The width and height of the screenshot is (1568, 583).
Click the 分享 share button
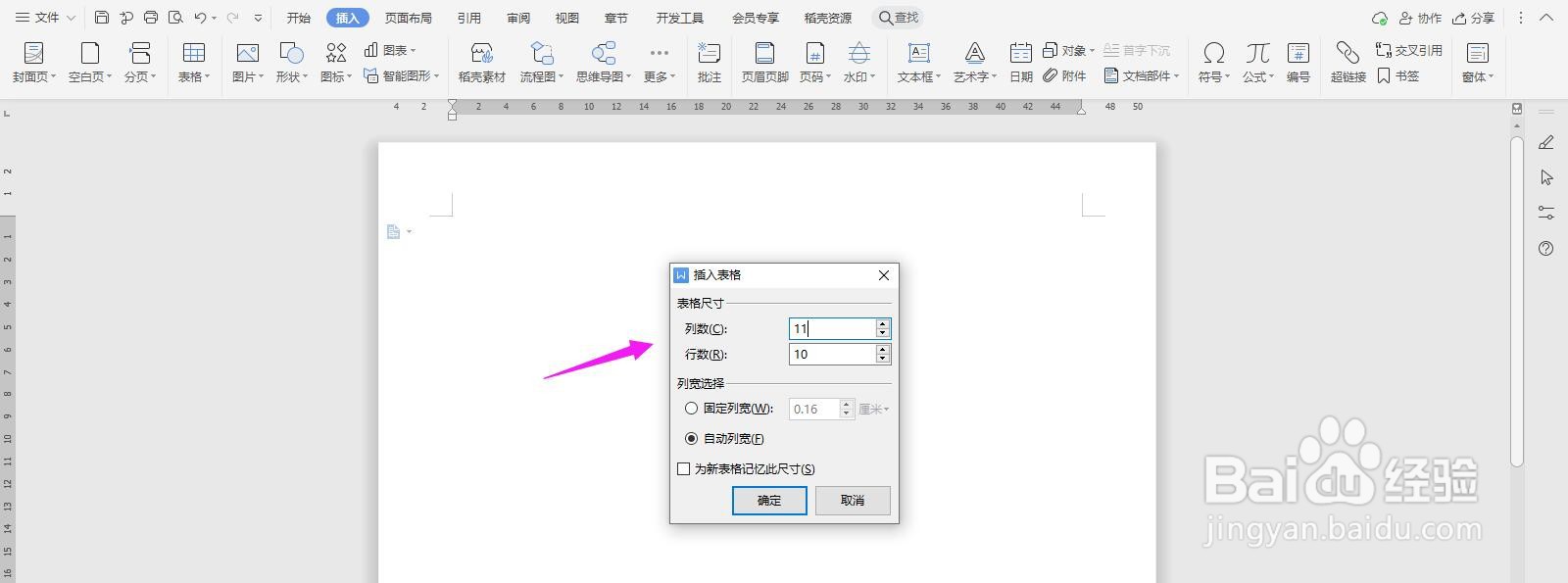tap(1474, 18)
